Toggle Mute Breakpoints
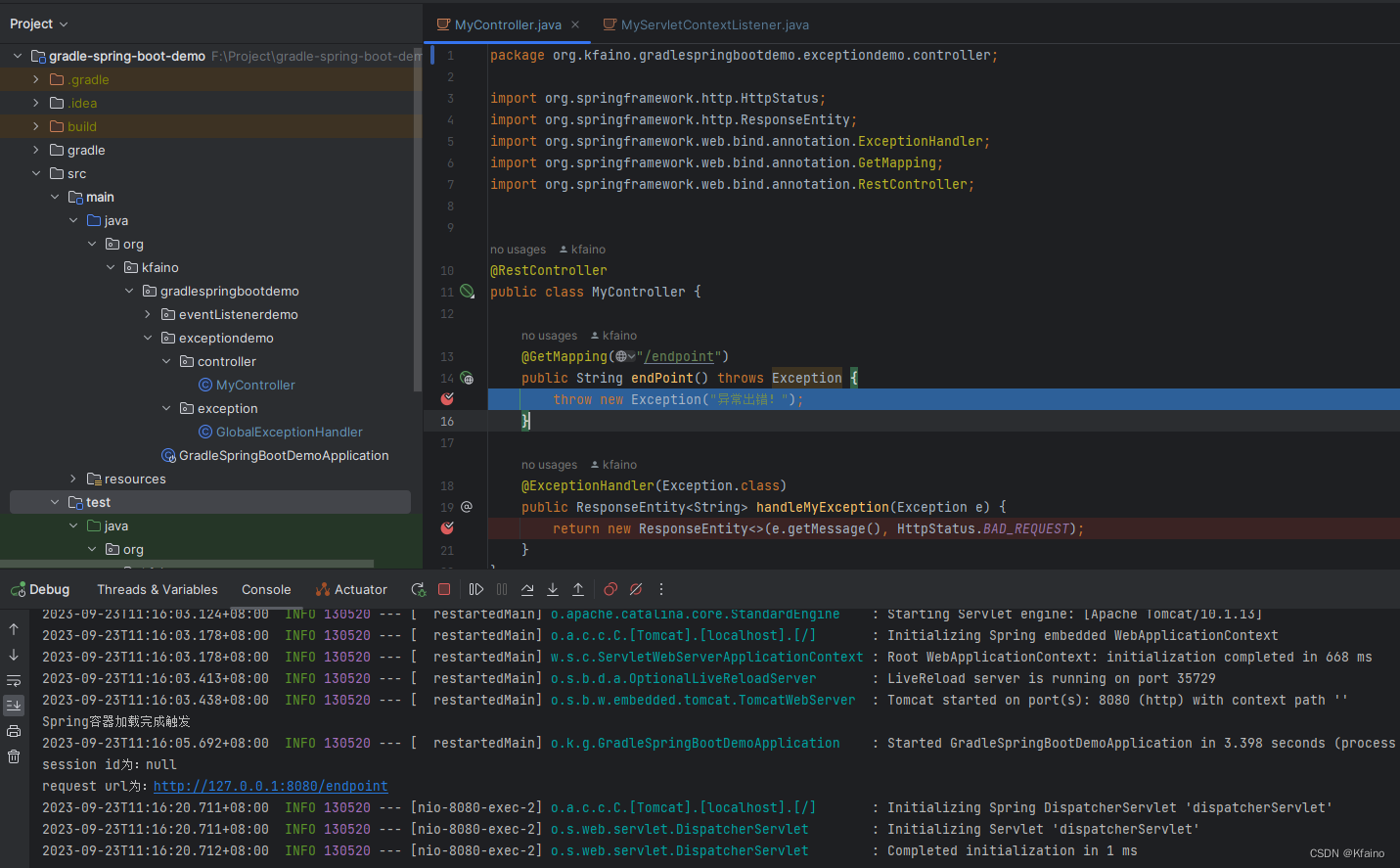 coord(636,589)
